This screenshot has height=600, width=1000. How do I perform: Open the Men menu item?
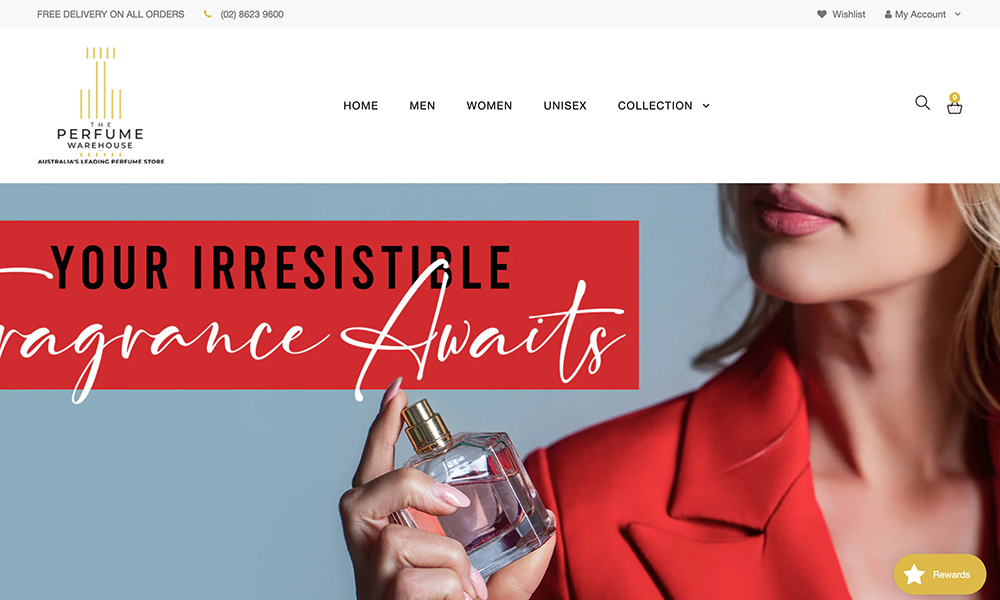pos(422,106)
